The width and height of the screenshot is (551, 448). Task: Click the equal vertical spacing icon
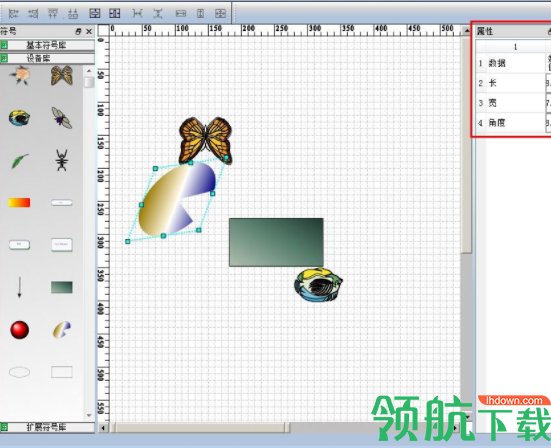(158, 14)
